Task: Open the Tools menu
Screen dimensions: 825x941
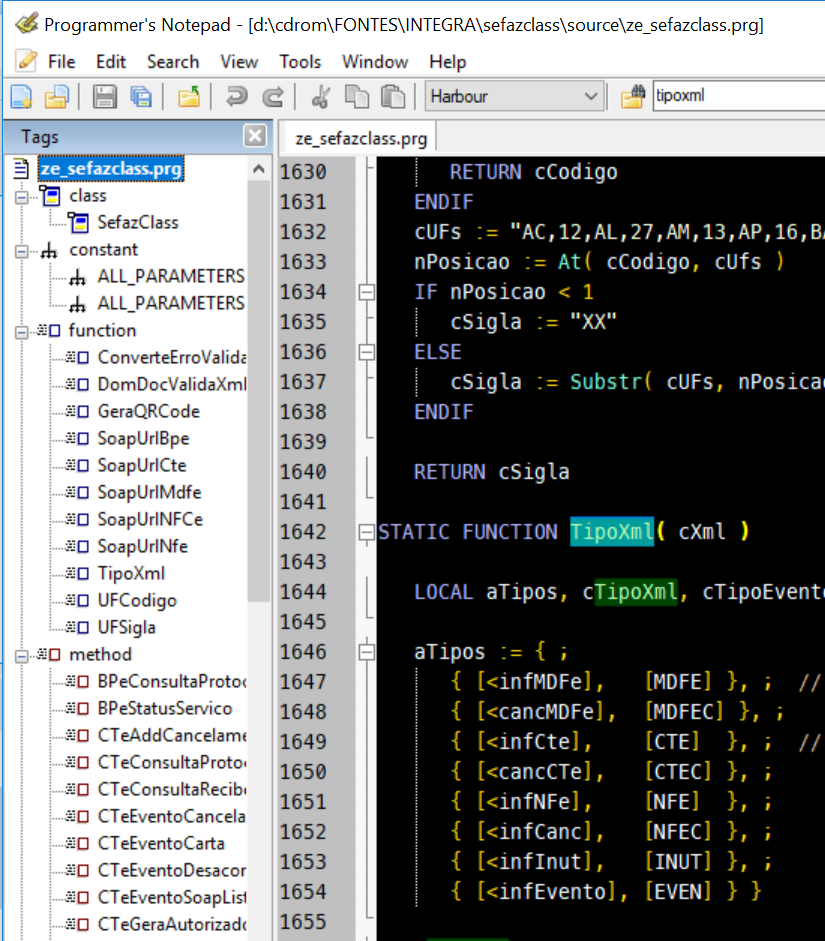Action: coord(300,62)
